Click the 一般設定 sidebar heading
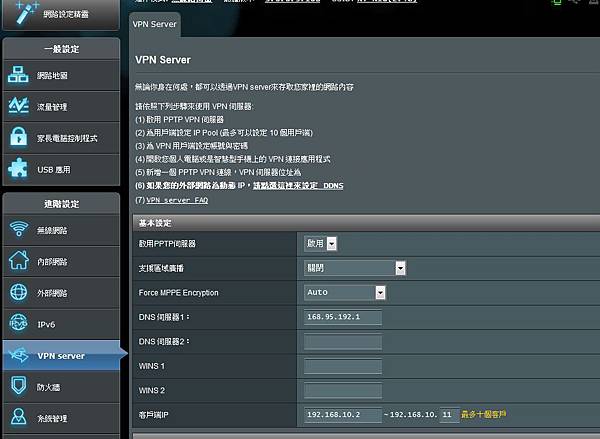 point(61,49)
